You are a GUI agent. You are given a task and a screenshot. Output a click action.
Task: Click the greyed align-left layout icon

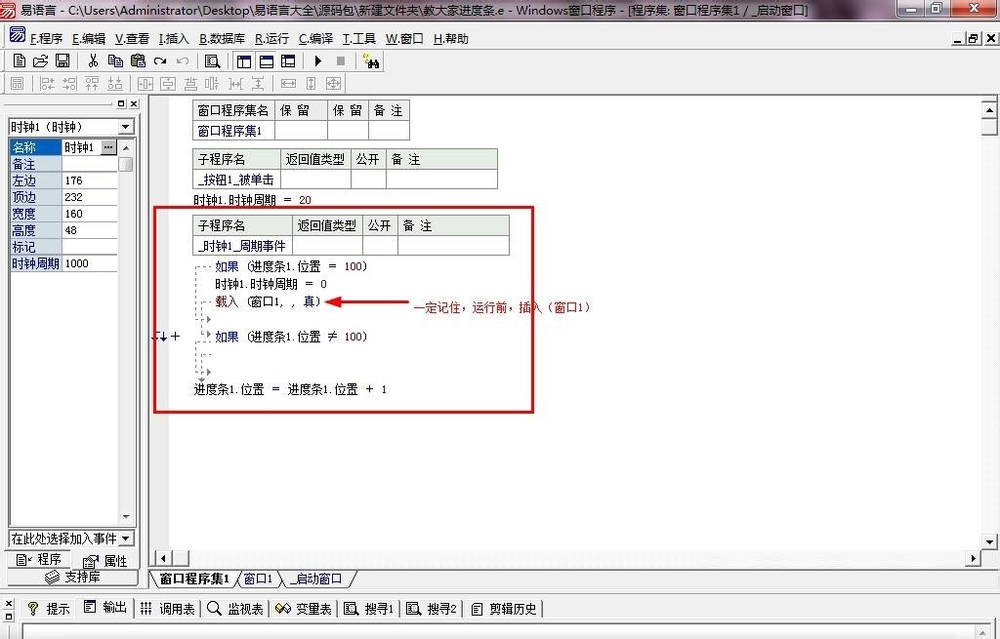47,84
